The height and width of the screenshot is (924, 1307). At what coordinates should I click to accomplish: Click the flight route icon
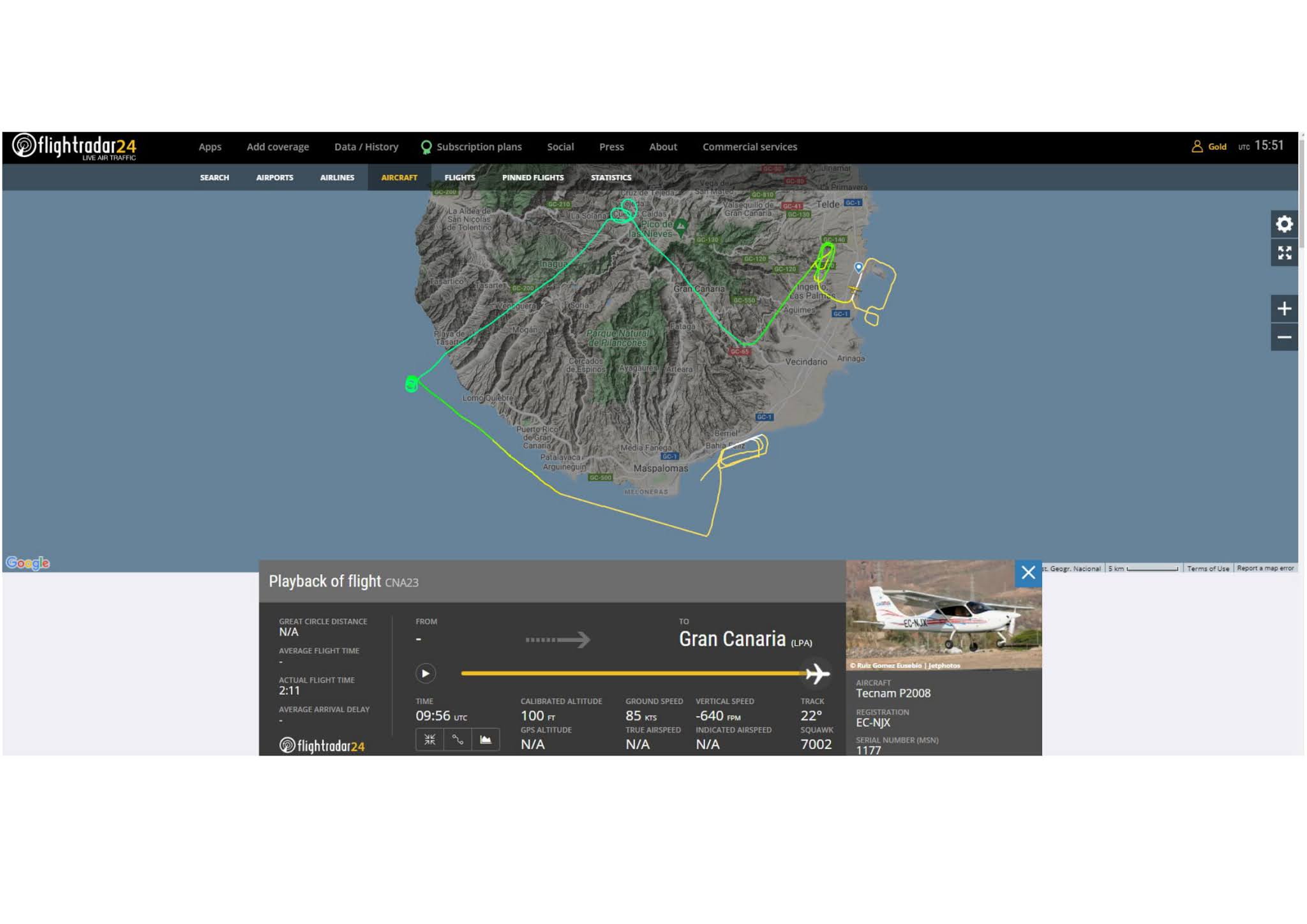pos(458,739)
